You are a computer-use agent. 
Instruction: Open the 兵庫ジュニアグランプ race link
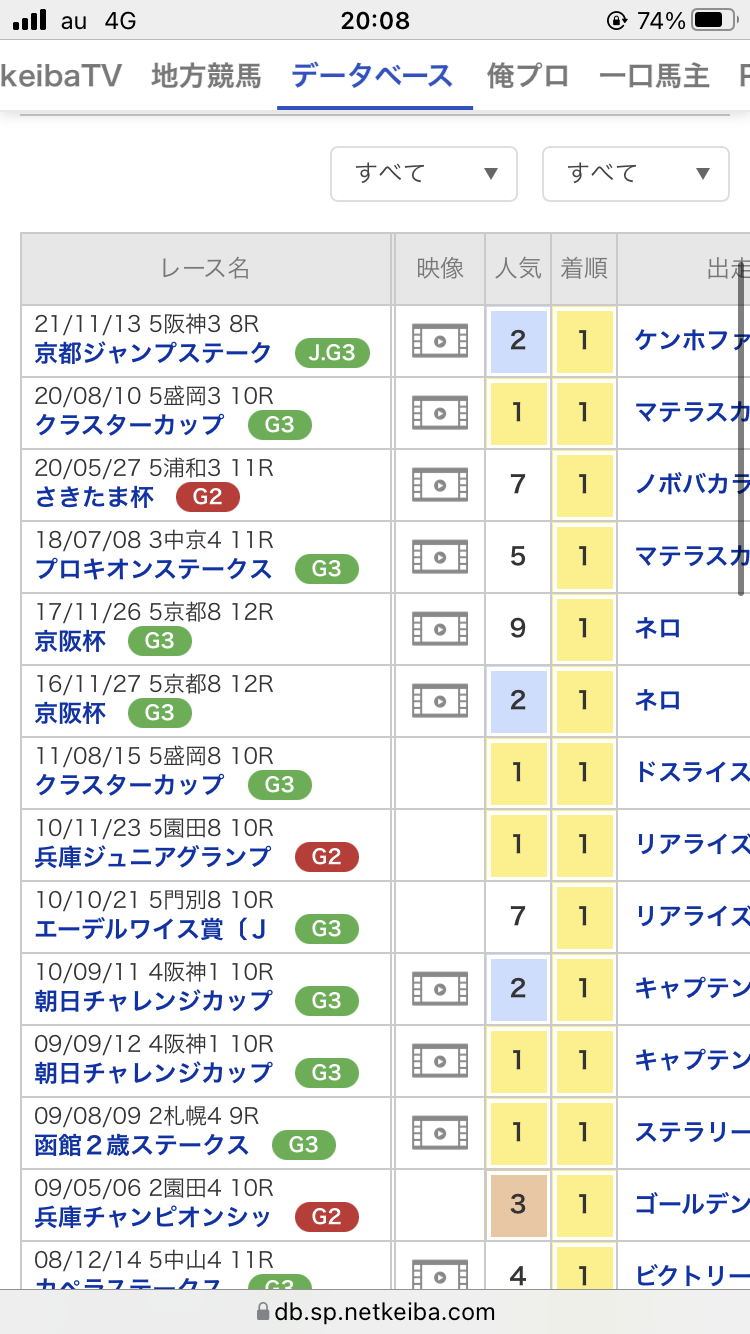(153, 857)
